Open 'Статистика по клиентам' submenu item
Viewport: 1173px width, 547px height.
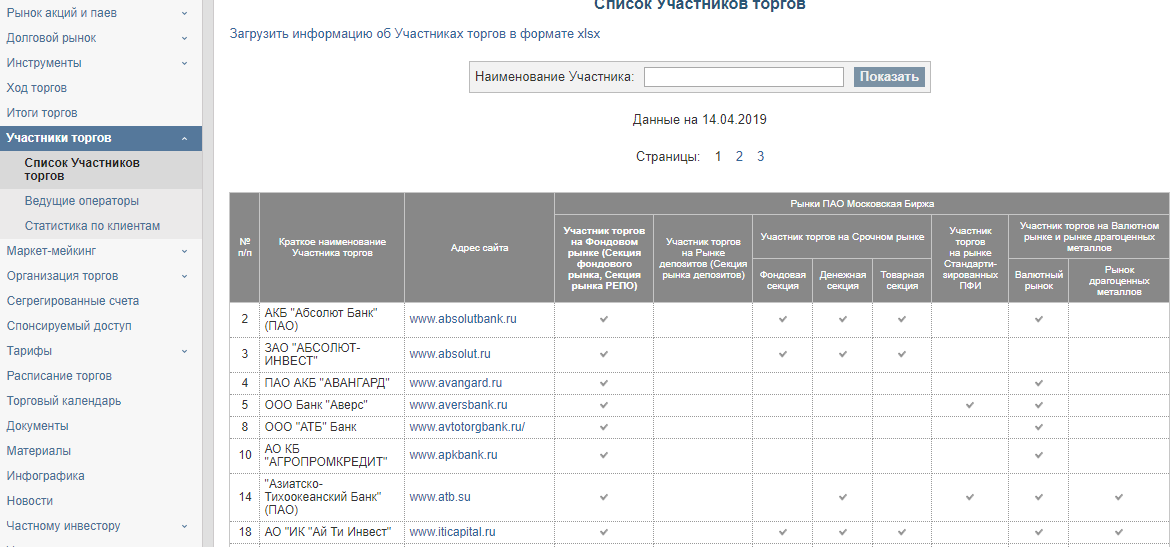tap(92, 226)
